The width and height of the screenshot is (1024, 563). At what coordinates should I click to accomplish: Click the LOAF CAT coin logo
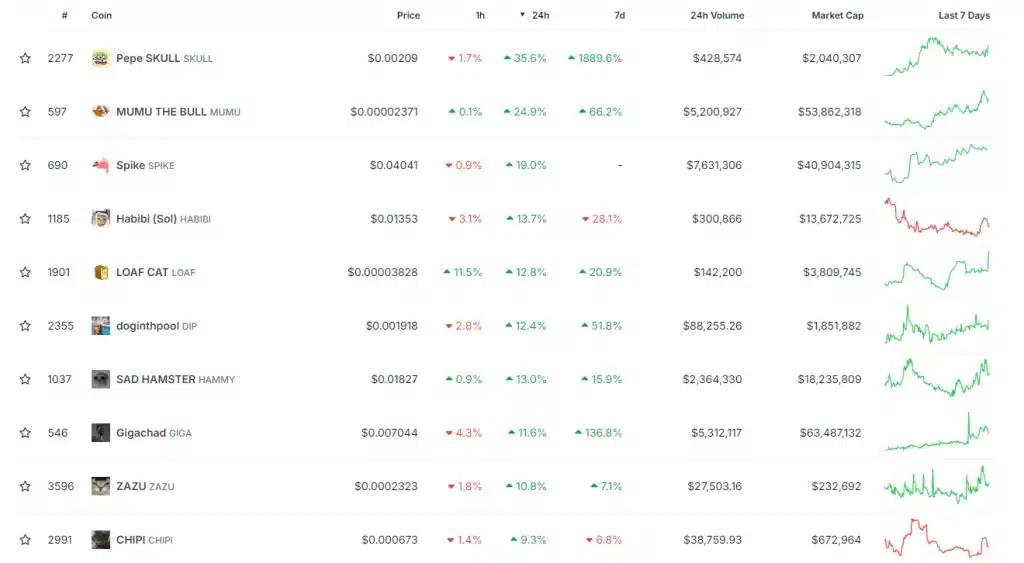pyautogui.click(x=101, y=272)
